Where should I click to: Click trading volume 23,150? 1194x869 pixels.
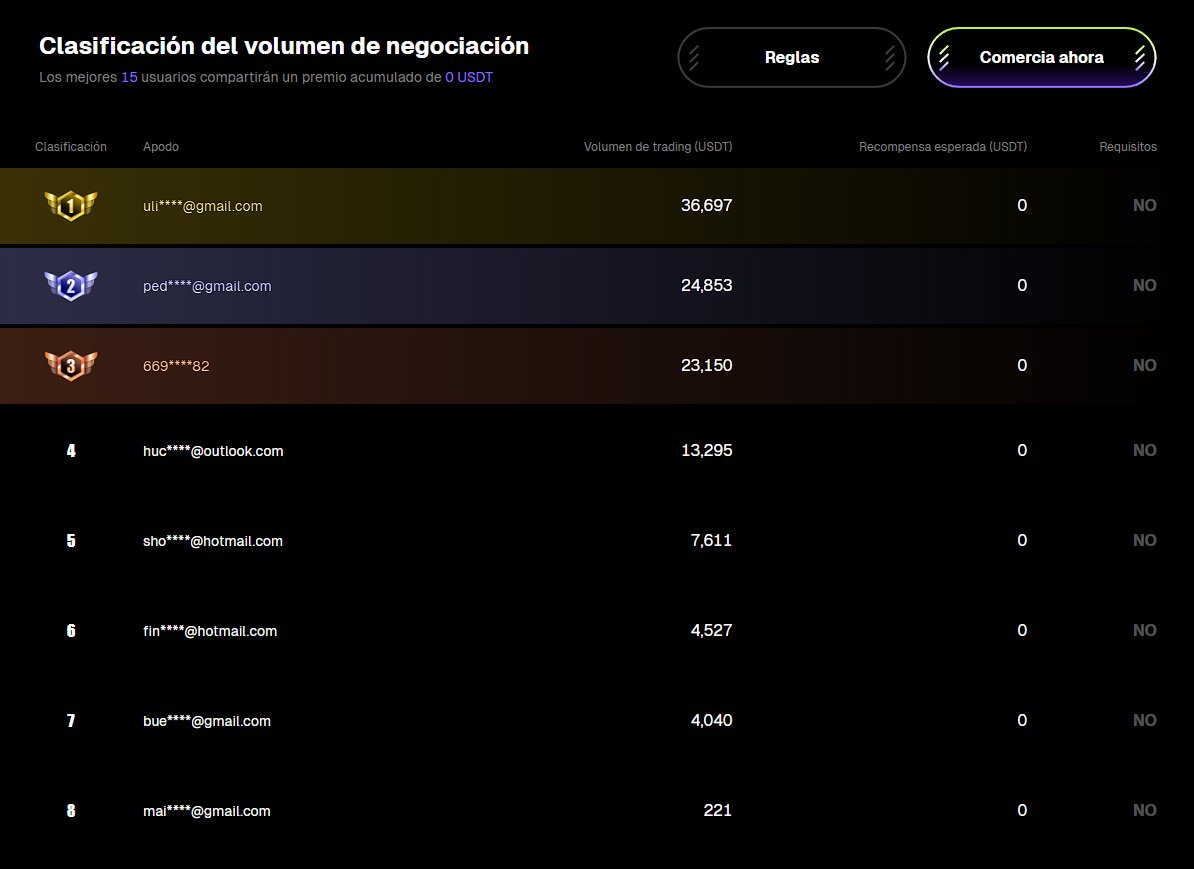(x=707, y=365)
